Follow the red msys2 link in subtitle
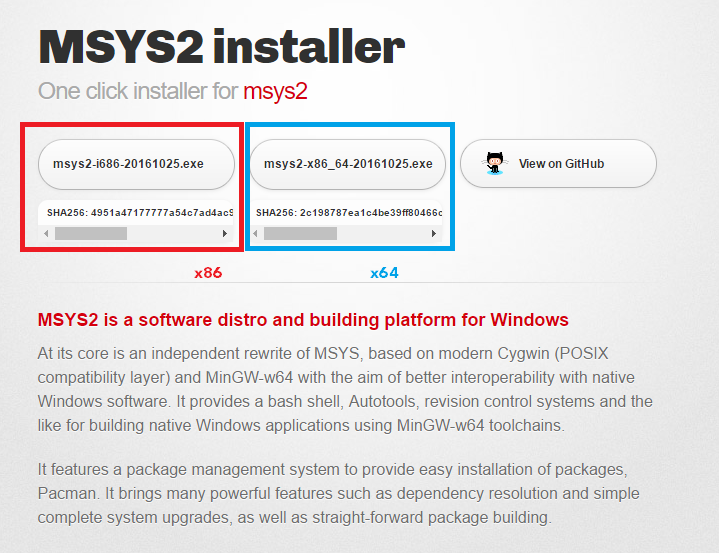 point(275,91)
